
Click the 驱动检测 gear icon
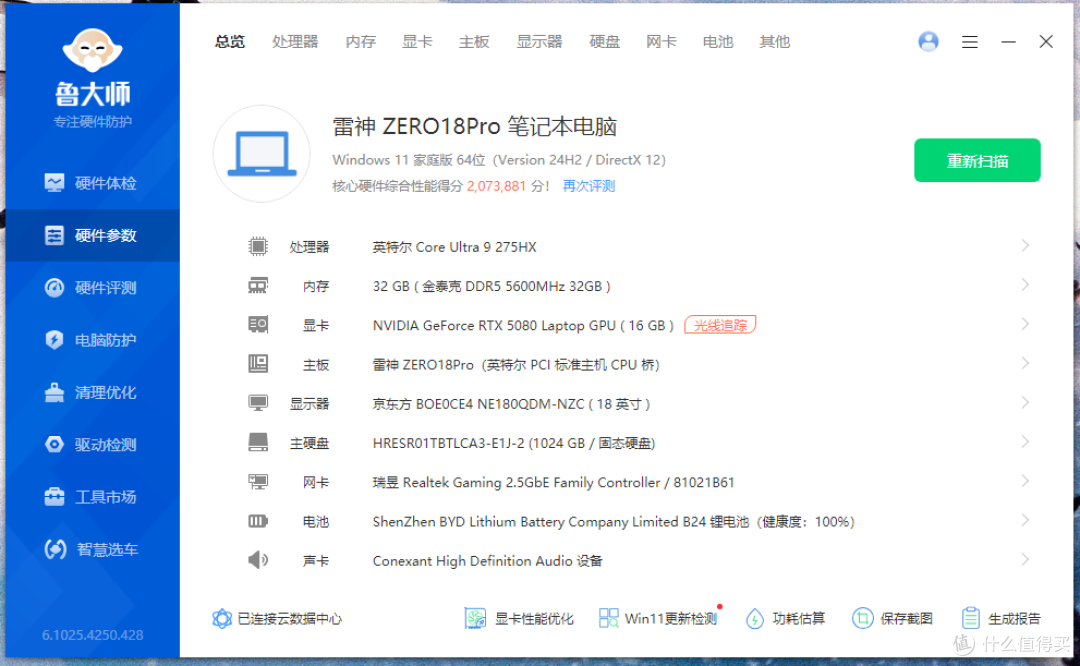54,444
